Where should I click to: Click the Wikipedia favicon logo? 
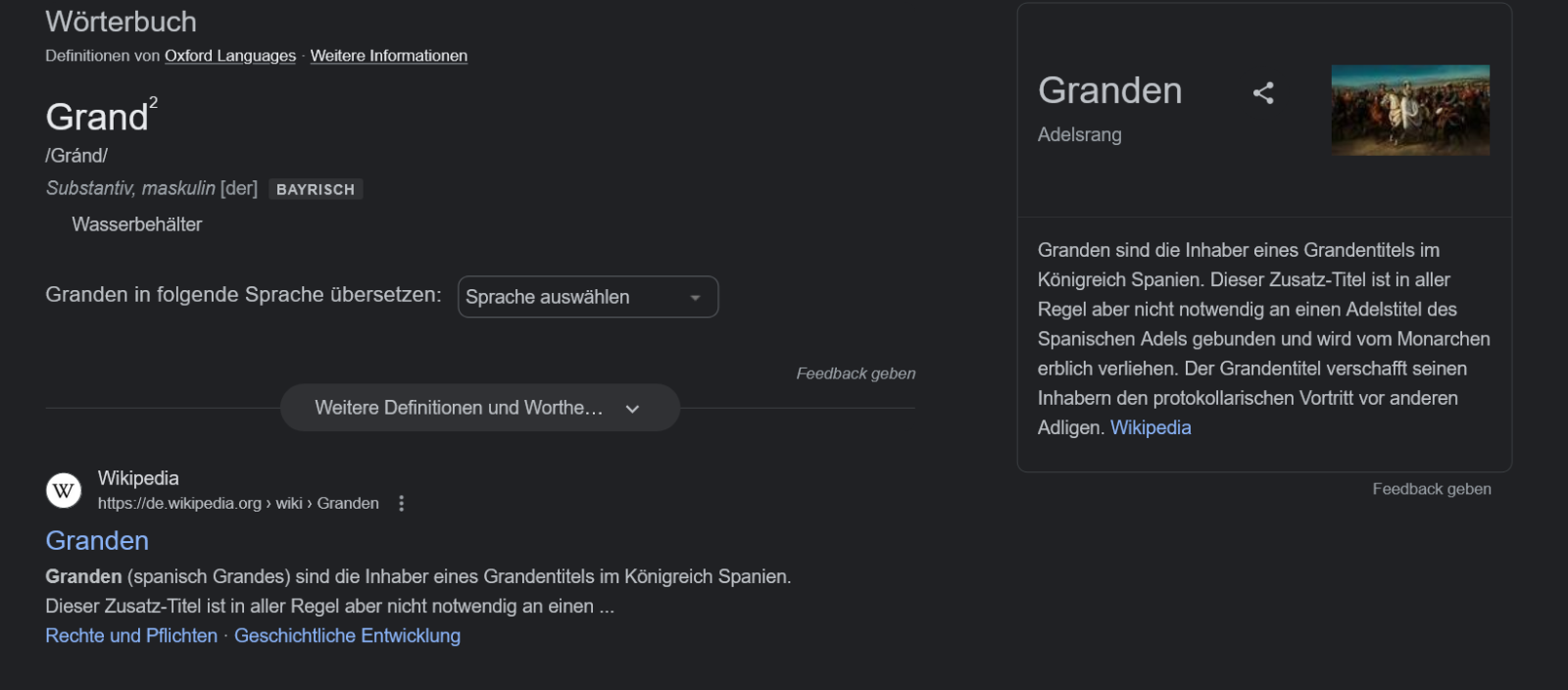tap(64, 490)
